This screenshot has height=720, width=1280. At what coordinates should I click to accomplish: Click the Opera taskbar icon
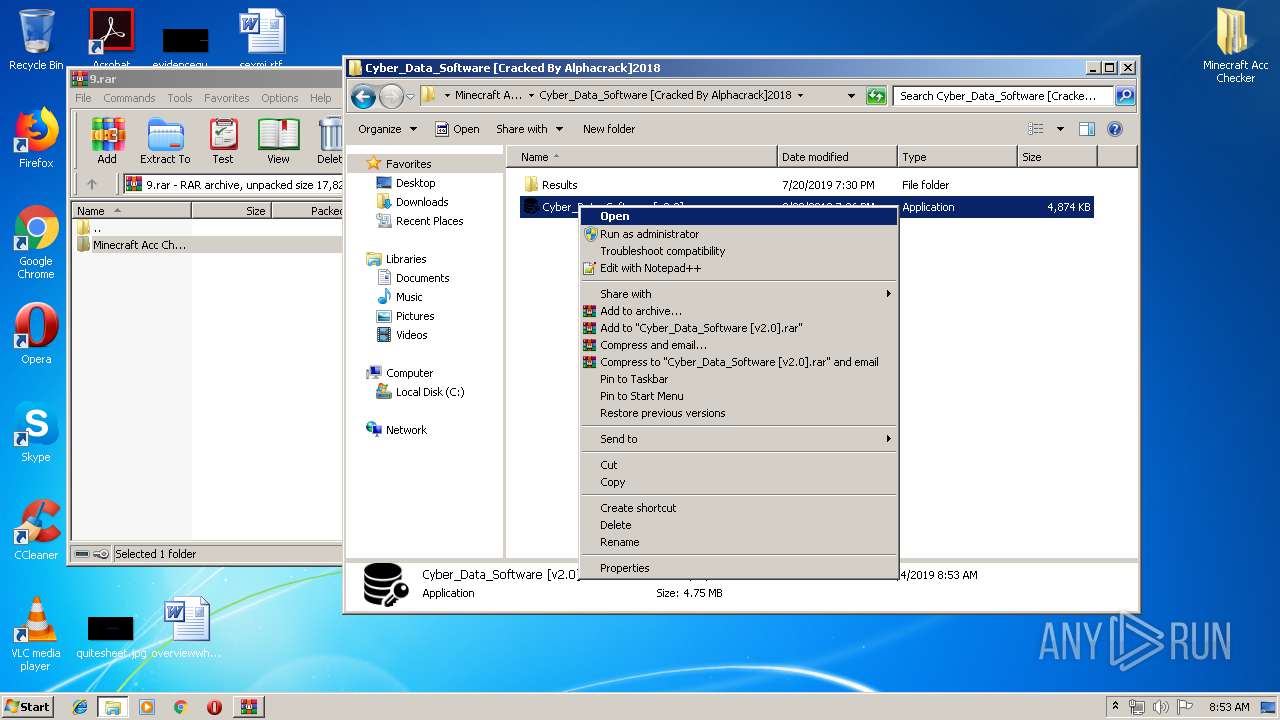214,707
